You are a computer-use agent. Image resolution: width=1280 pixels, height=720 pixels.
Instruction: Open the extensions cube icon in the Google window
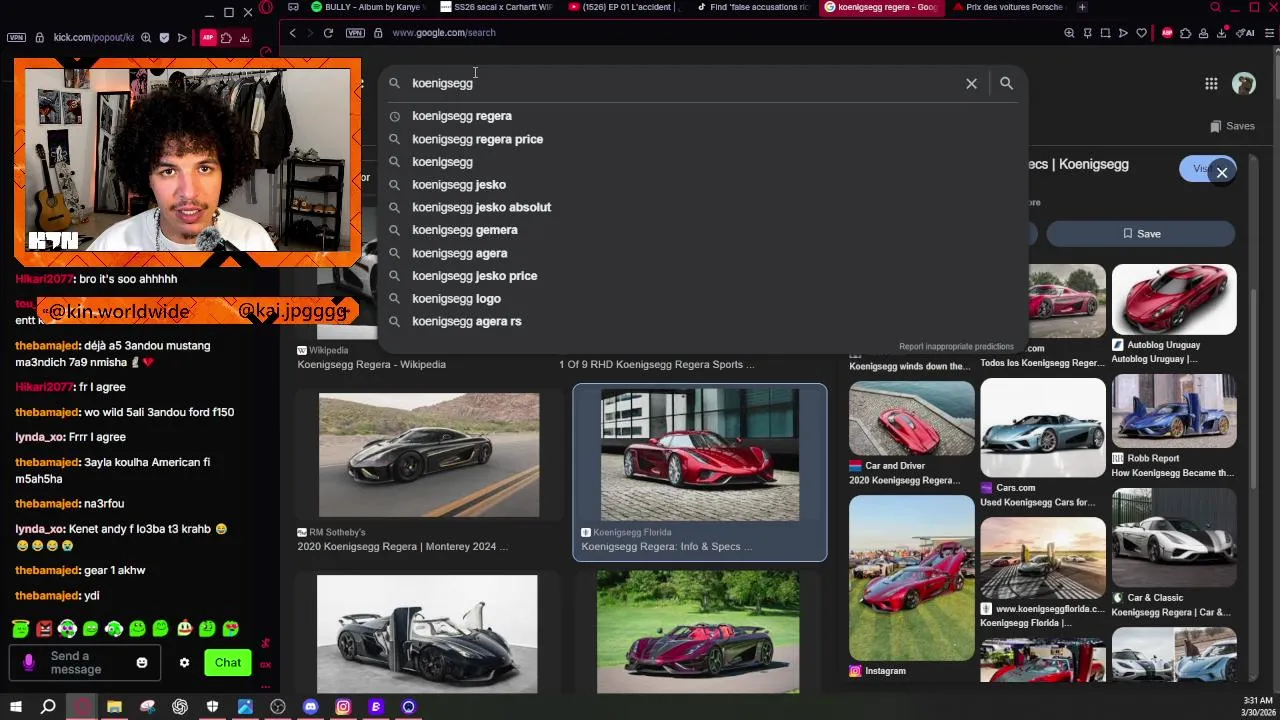pyautogui.click(x=1185, y=33)
